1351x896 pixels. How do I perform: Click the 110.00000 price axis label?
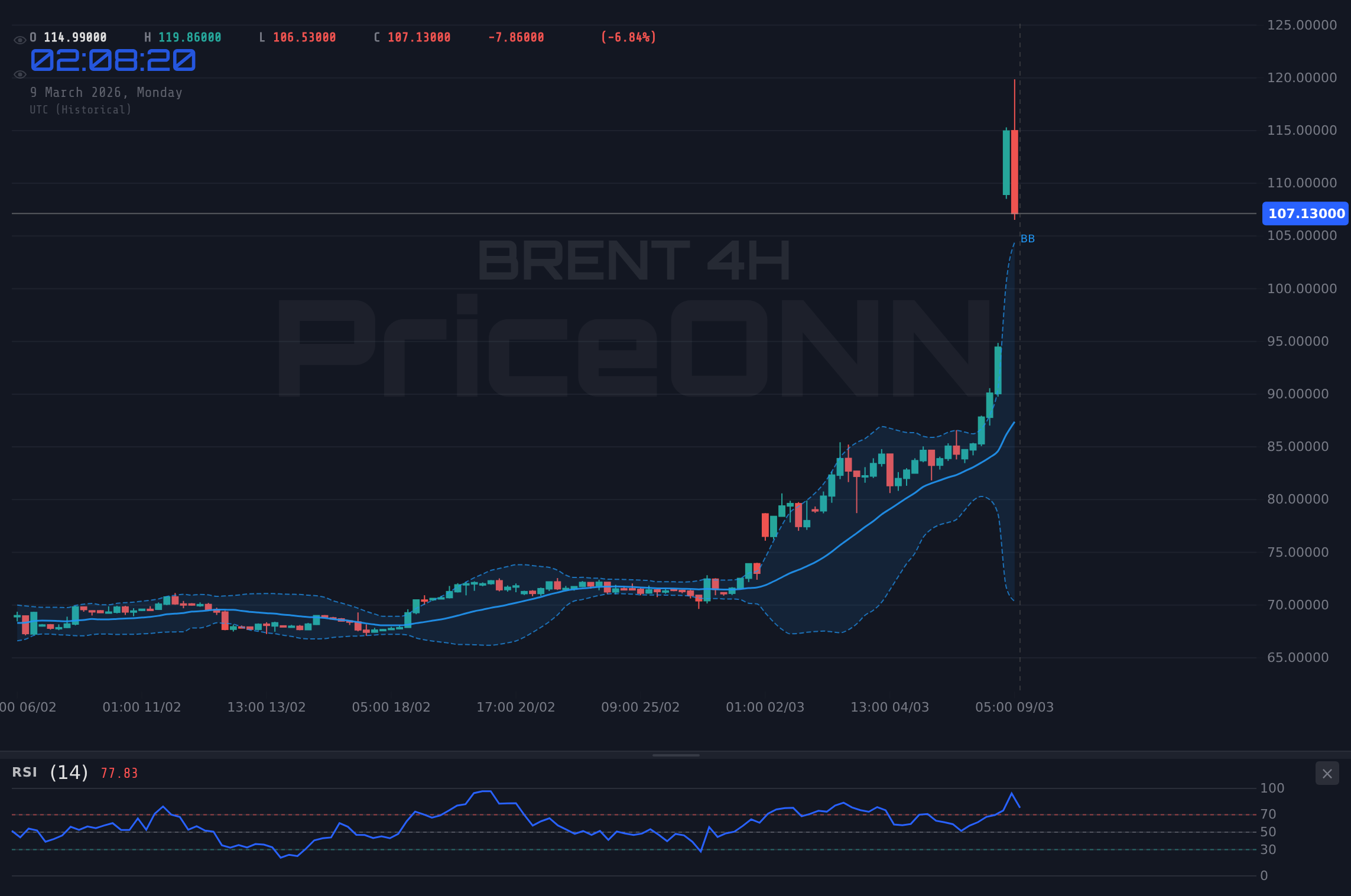point(1302,183)
